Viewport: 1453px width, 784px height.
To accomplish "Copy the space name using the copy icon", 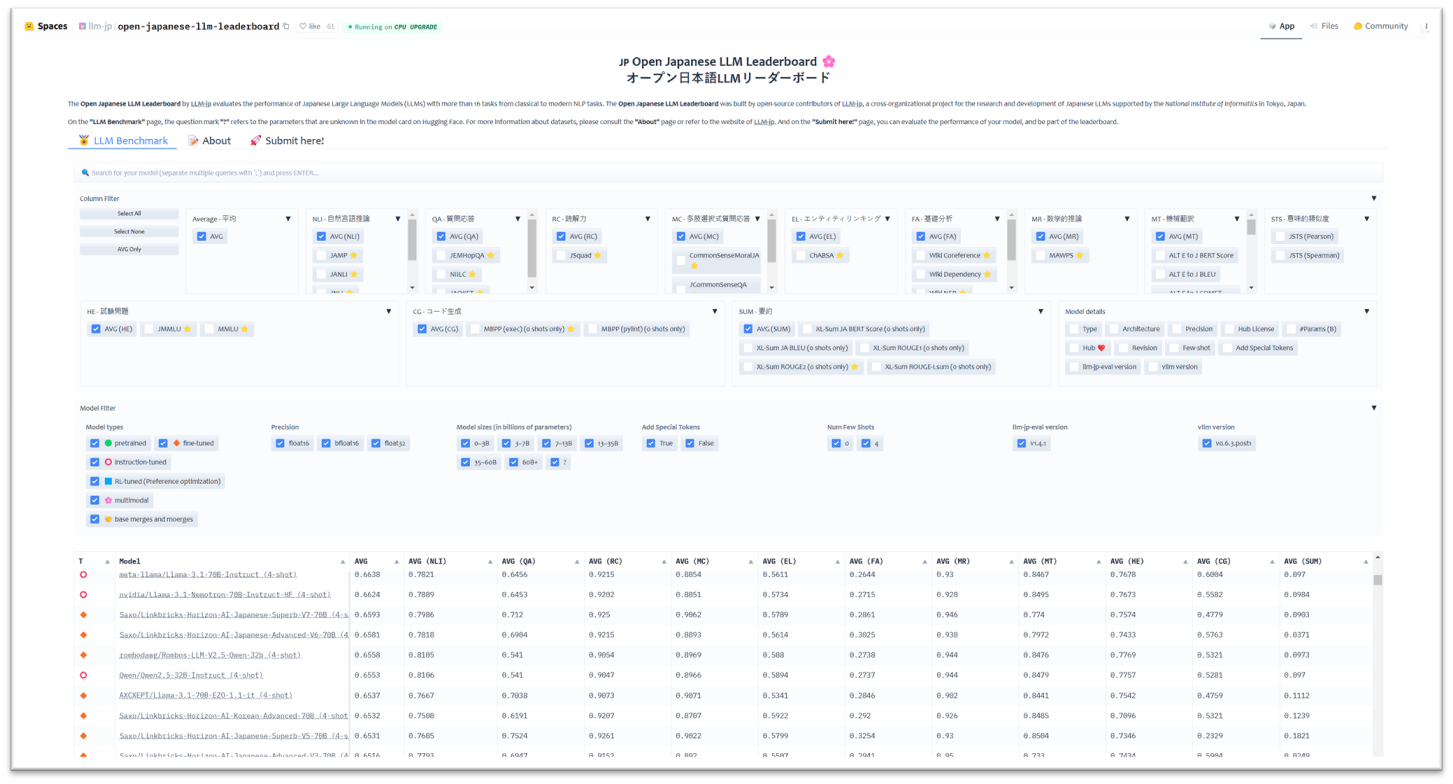I will click(x=286, y=27).
